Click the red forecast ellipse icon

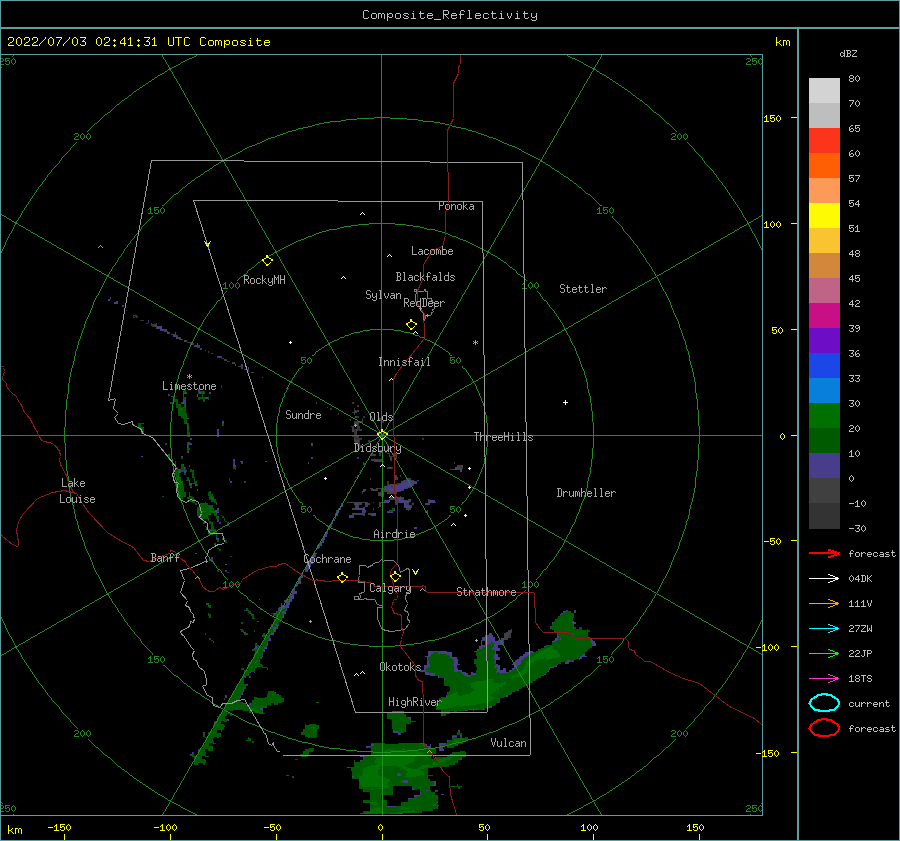point(824,728)
